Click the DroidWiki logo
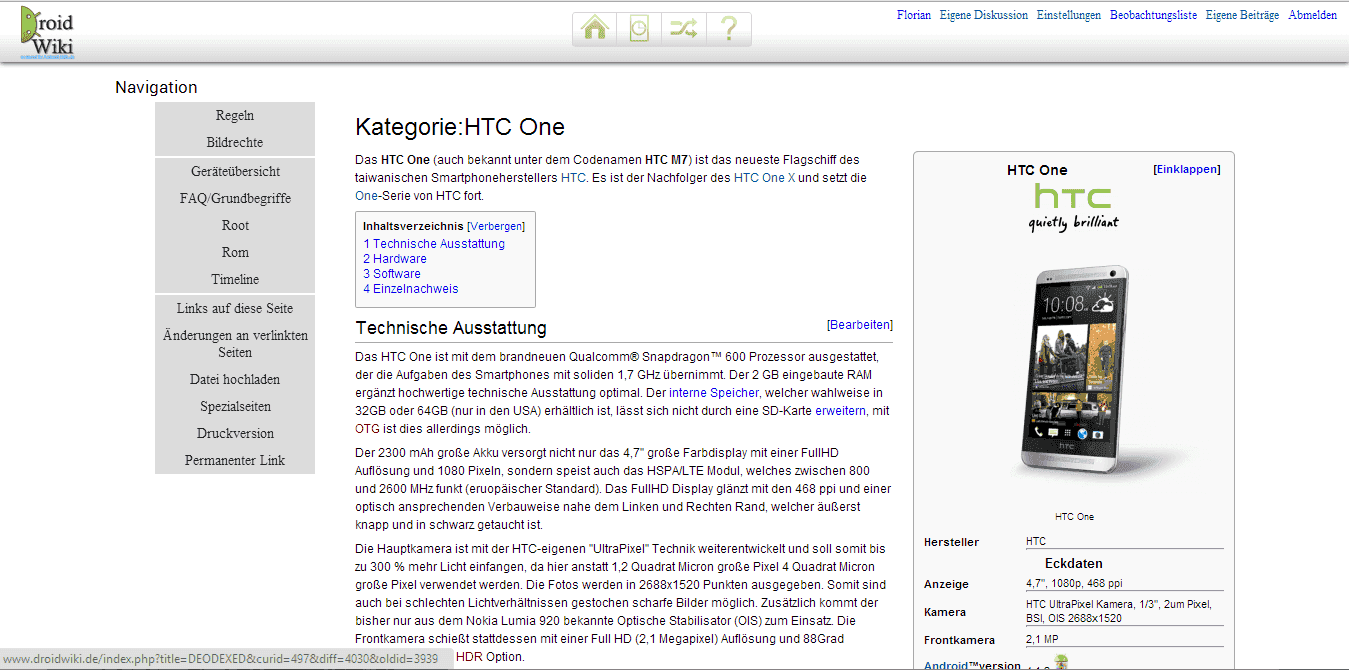The width and height of the screenshot is (1349, 670). pyautogui.click(x=47, y=31)
